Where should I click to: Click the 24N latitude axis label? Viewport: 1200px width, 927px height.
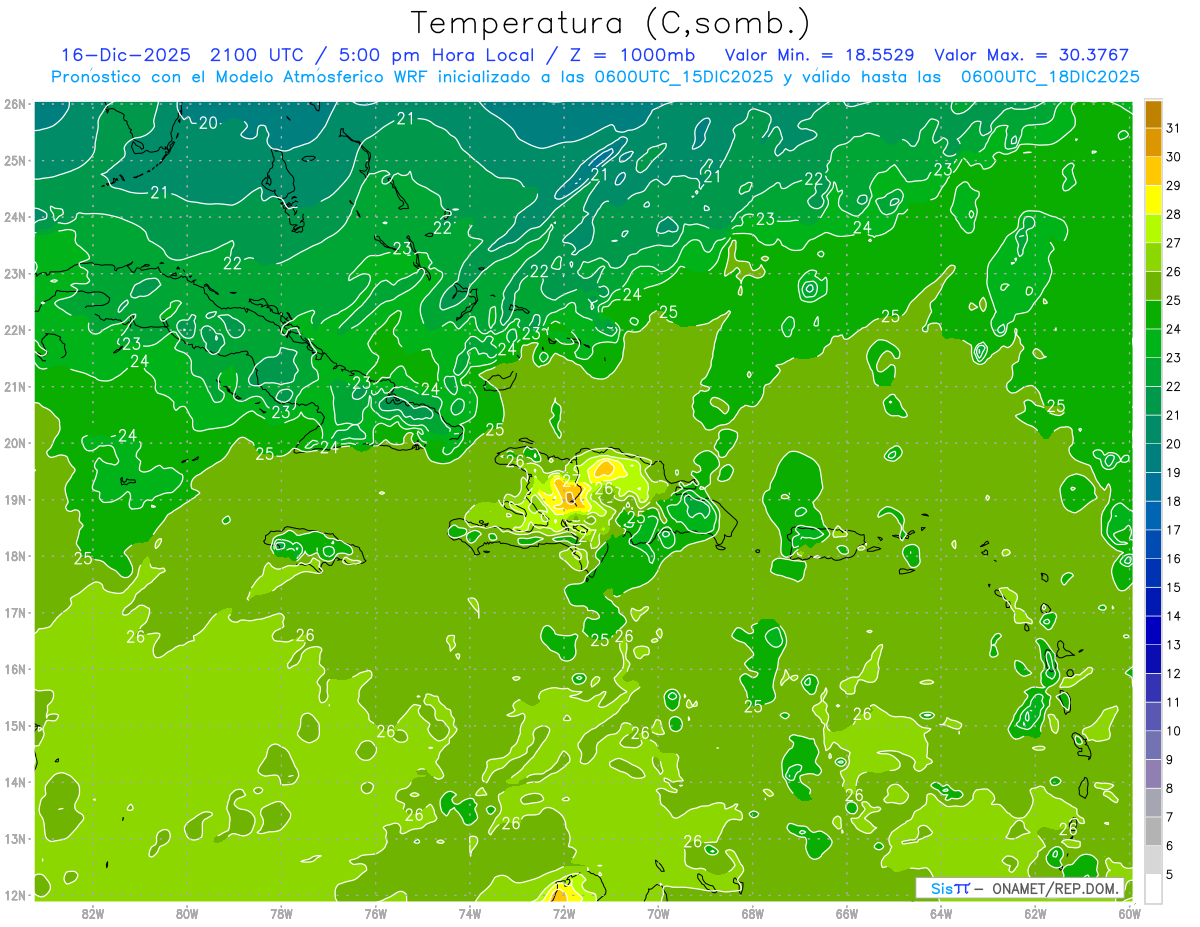click(14, 217)
